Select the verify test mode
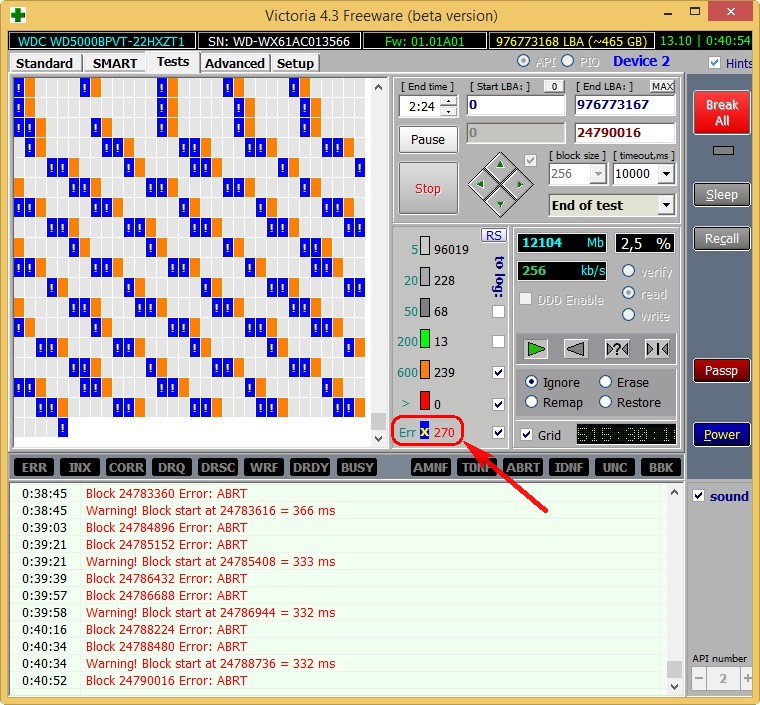 [628, 271]
